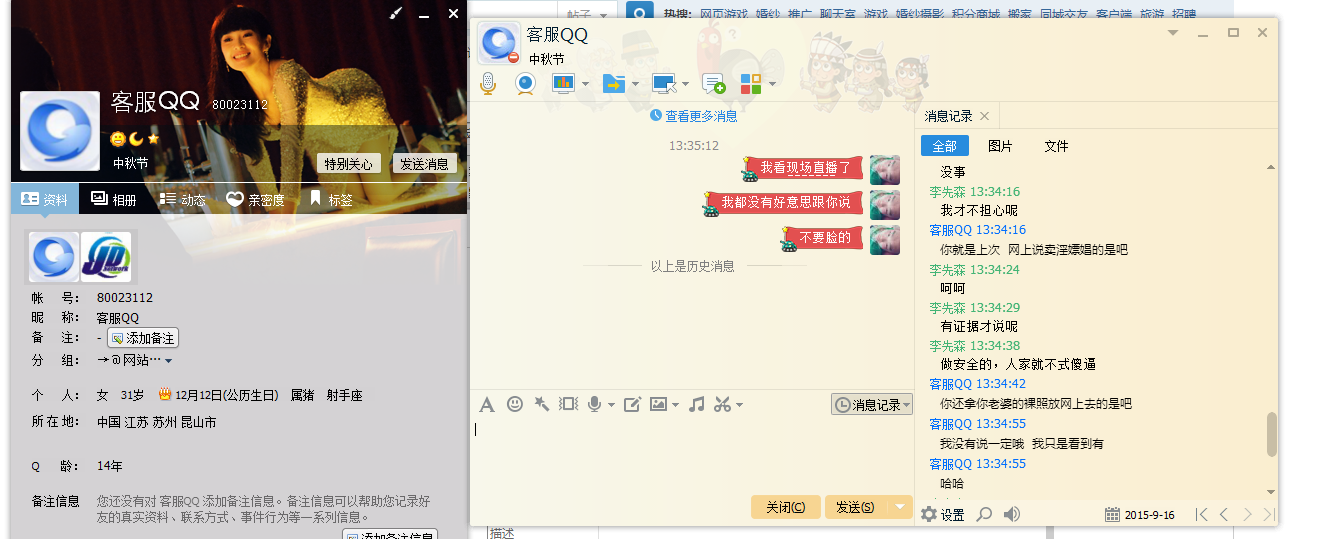The image size is (1326, 539).
Task: Expand the apps grid dropdown arrow
Action: click(772, 84)
